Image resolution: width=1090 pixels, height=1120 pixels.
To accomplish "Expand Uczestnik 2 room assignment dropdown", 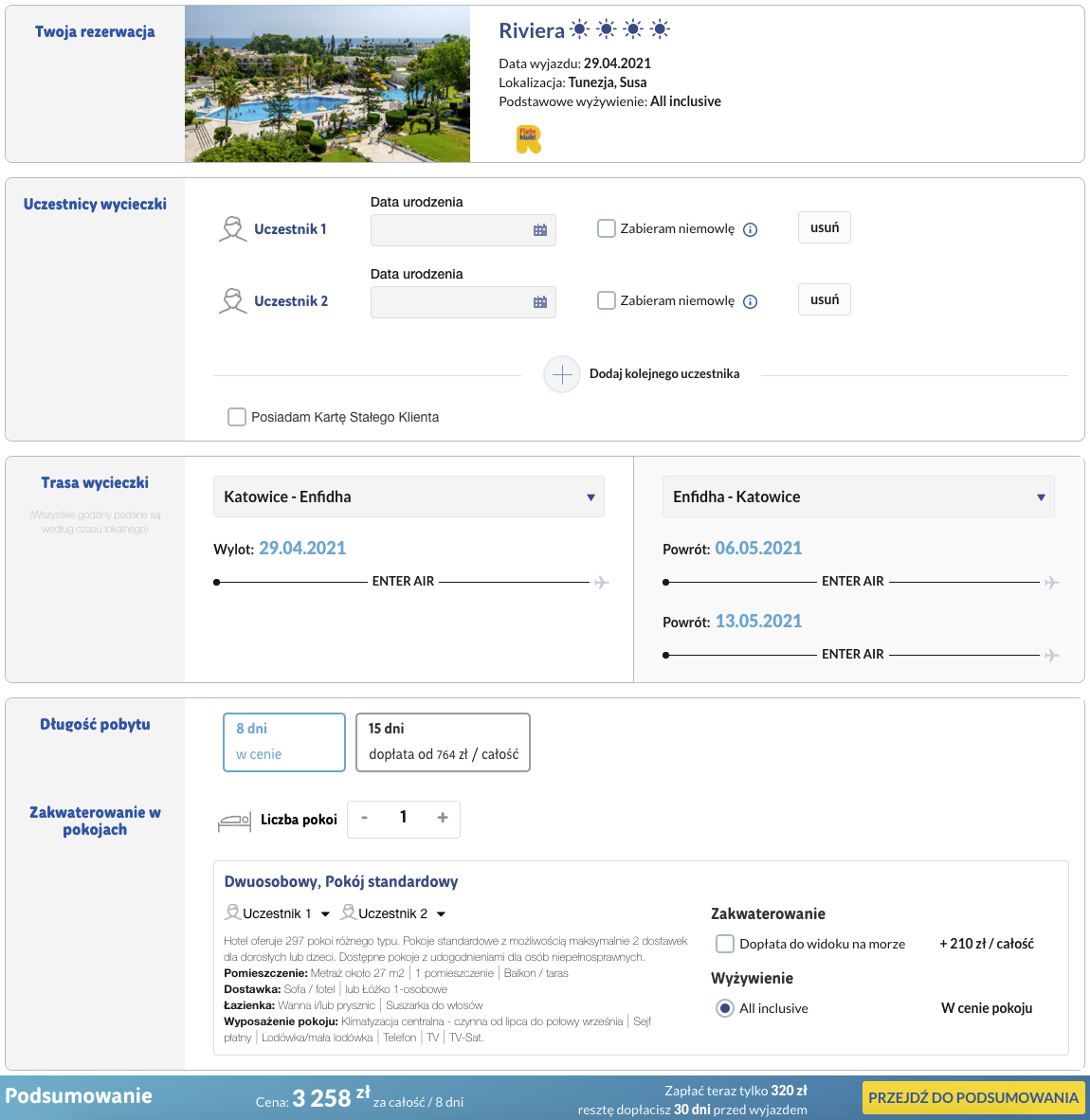I will click(441, 914).
